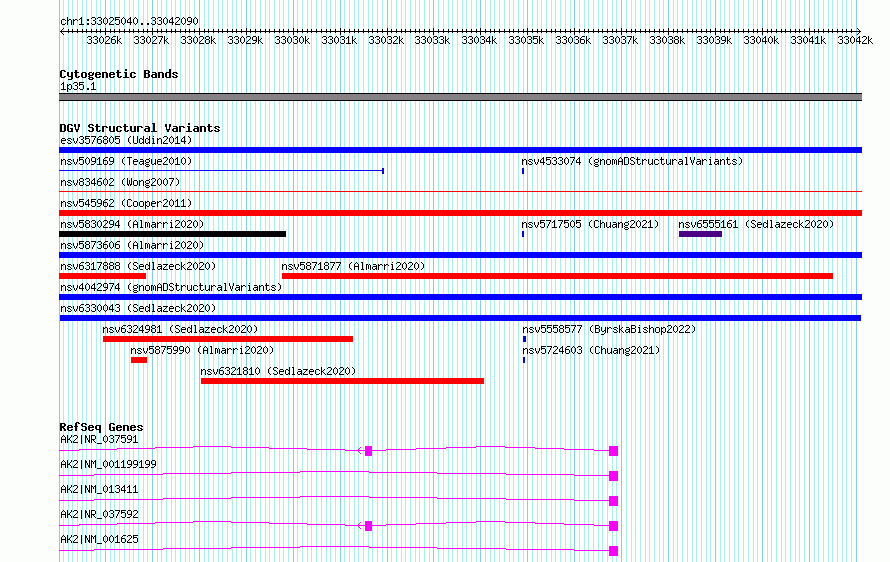Click the Cytogenetic Bands track title
The width and height of the screenshot is (890, 562).
(119, 74)
